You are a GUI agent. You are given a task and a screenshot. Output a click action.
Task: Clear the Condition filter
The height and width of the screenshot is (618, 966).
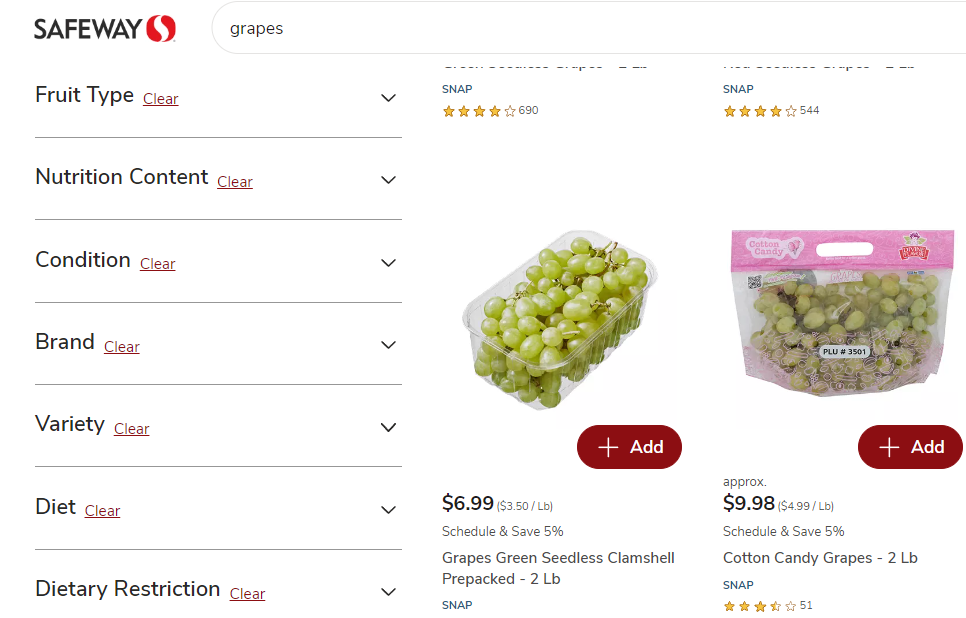pos(157,264)
